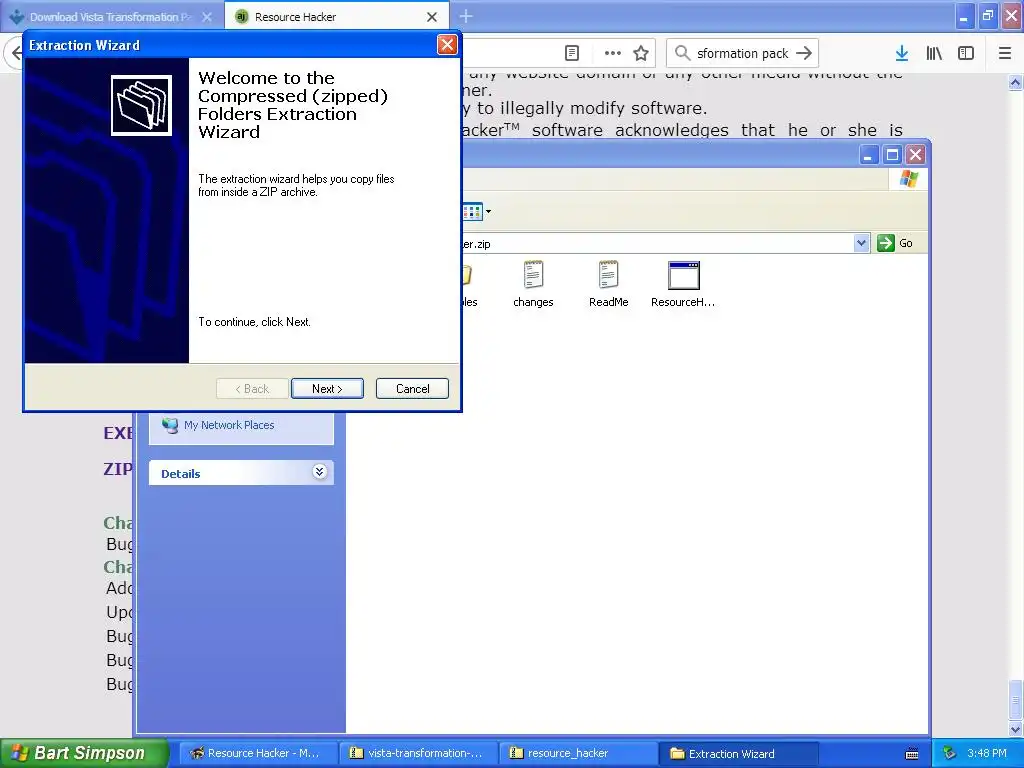
Task: Open the changes text file
Action: coord(533,284)
